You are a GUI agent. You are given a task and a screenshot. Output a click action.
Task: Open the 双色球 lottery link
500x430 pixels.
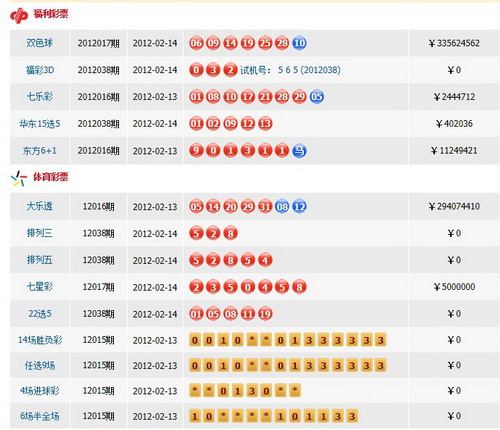click(x=40, y=43)
